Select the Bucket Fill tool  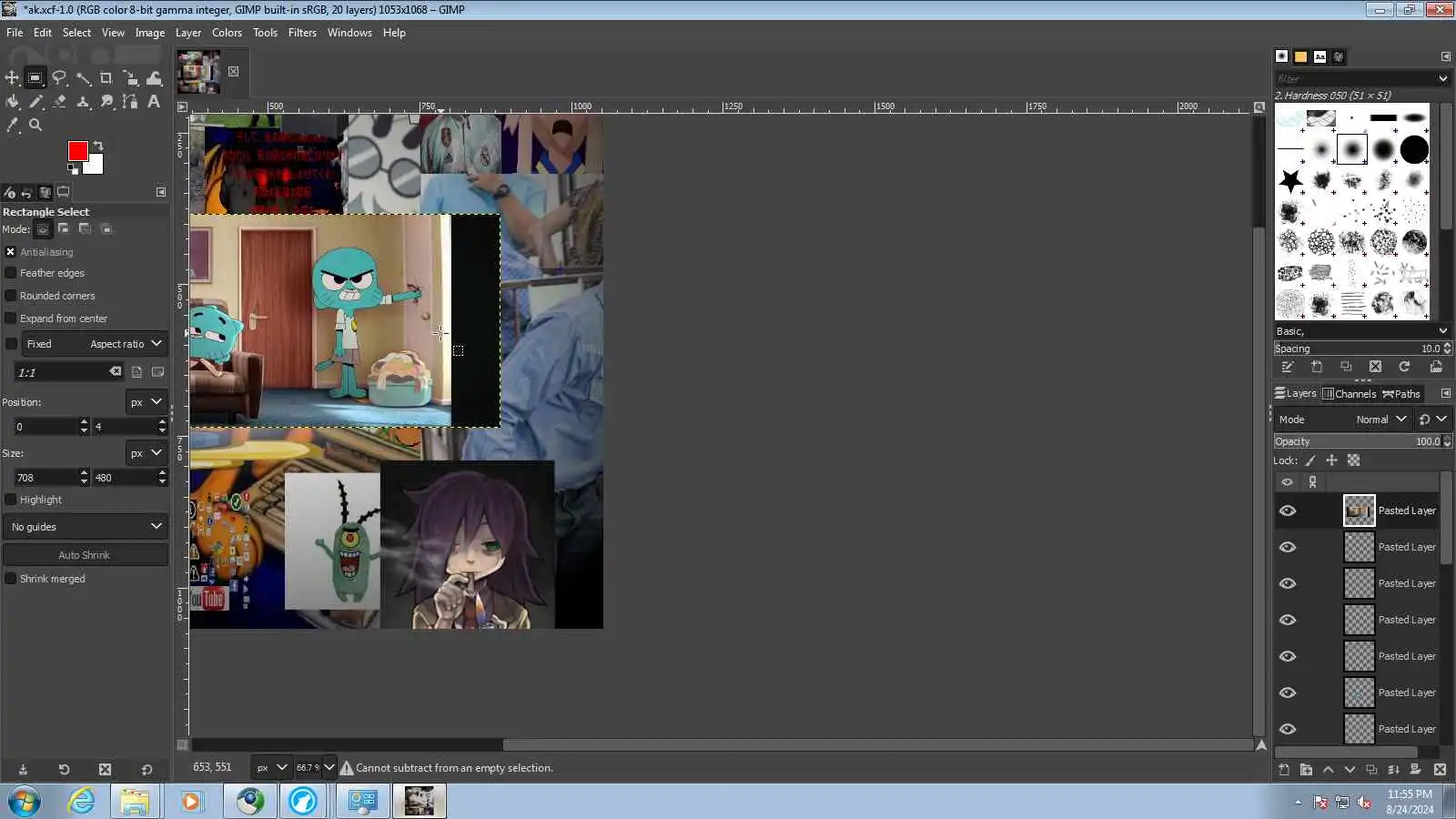point(12,102)
